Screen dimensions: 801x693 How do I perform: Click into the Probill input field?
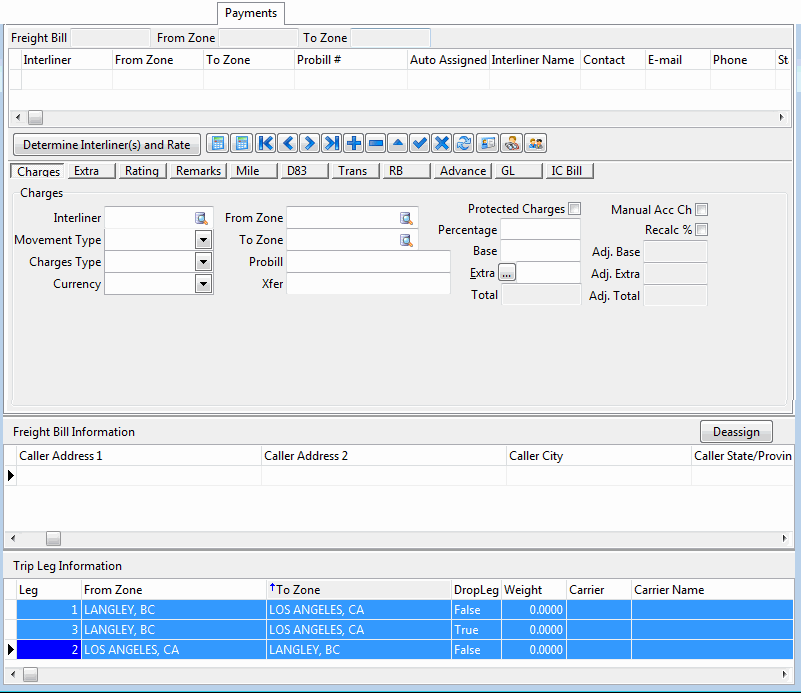pos(368,262)
